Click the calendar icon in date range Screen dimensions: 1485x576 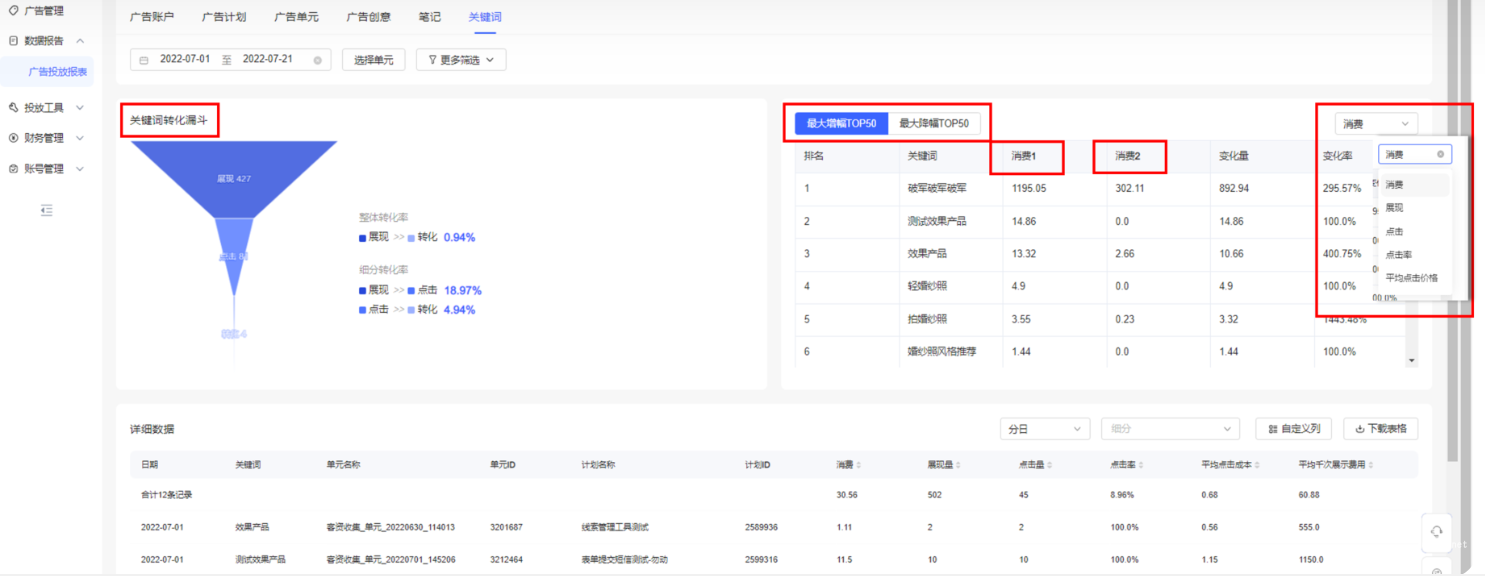[144, 60]
